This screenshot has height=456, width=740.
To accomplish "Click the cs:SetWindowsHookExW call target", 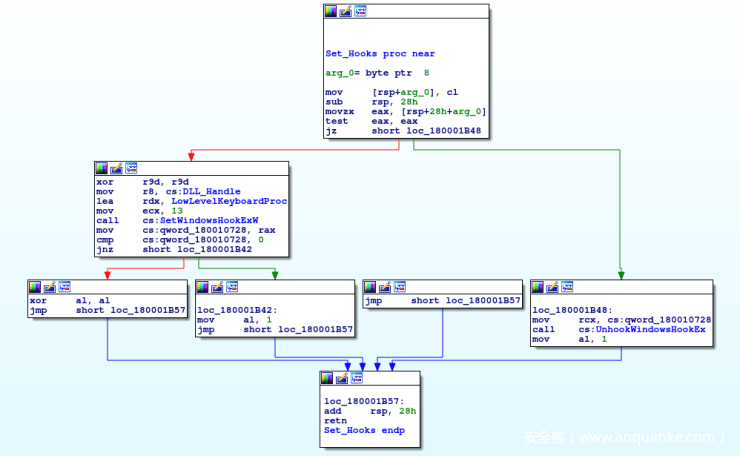I will [201, 220].
